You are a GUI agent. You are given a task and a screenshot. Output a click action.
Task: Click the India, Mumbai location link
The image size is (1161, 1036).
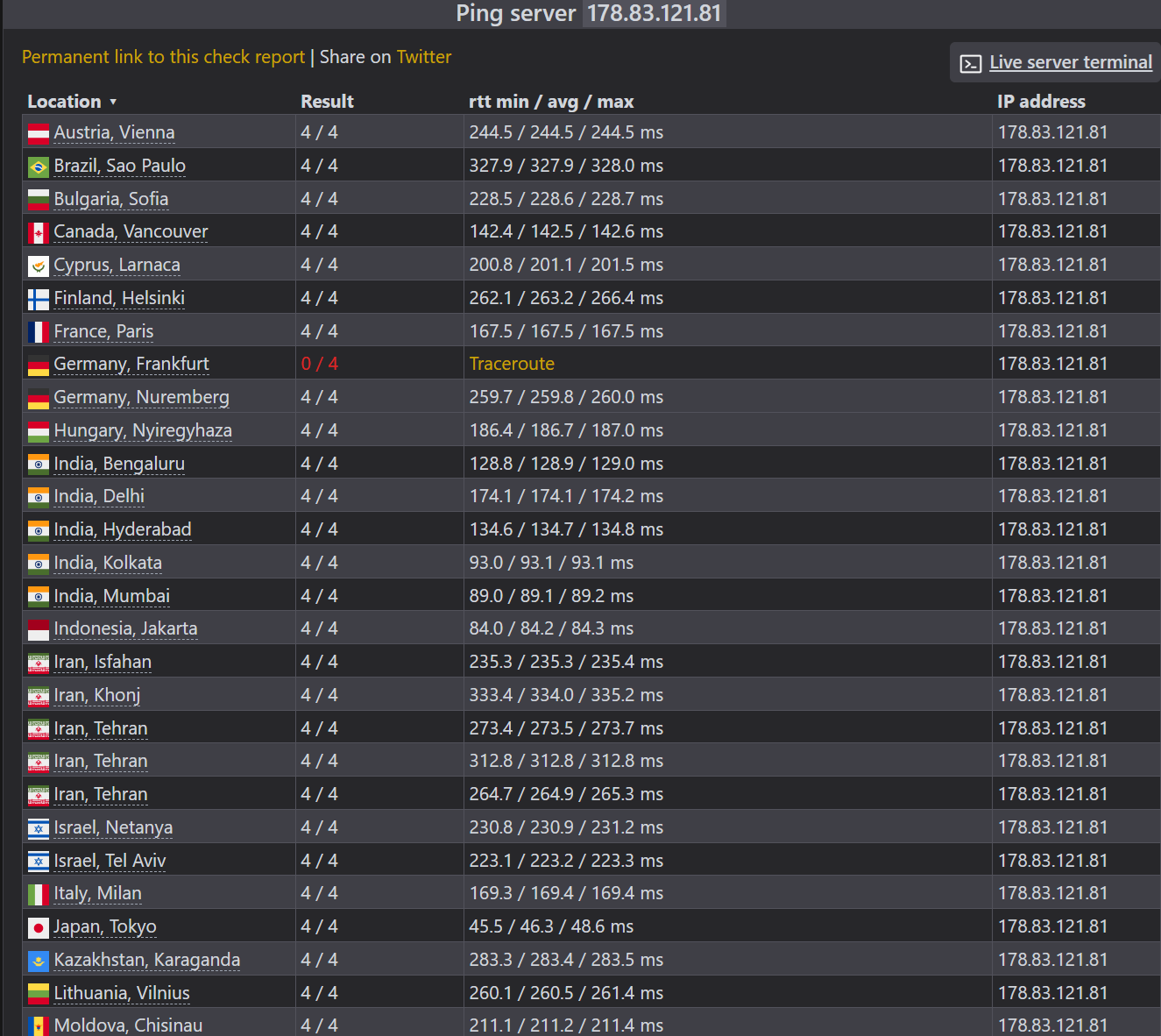pyautogui.click(x=112, y=596)
